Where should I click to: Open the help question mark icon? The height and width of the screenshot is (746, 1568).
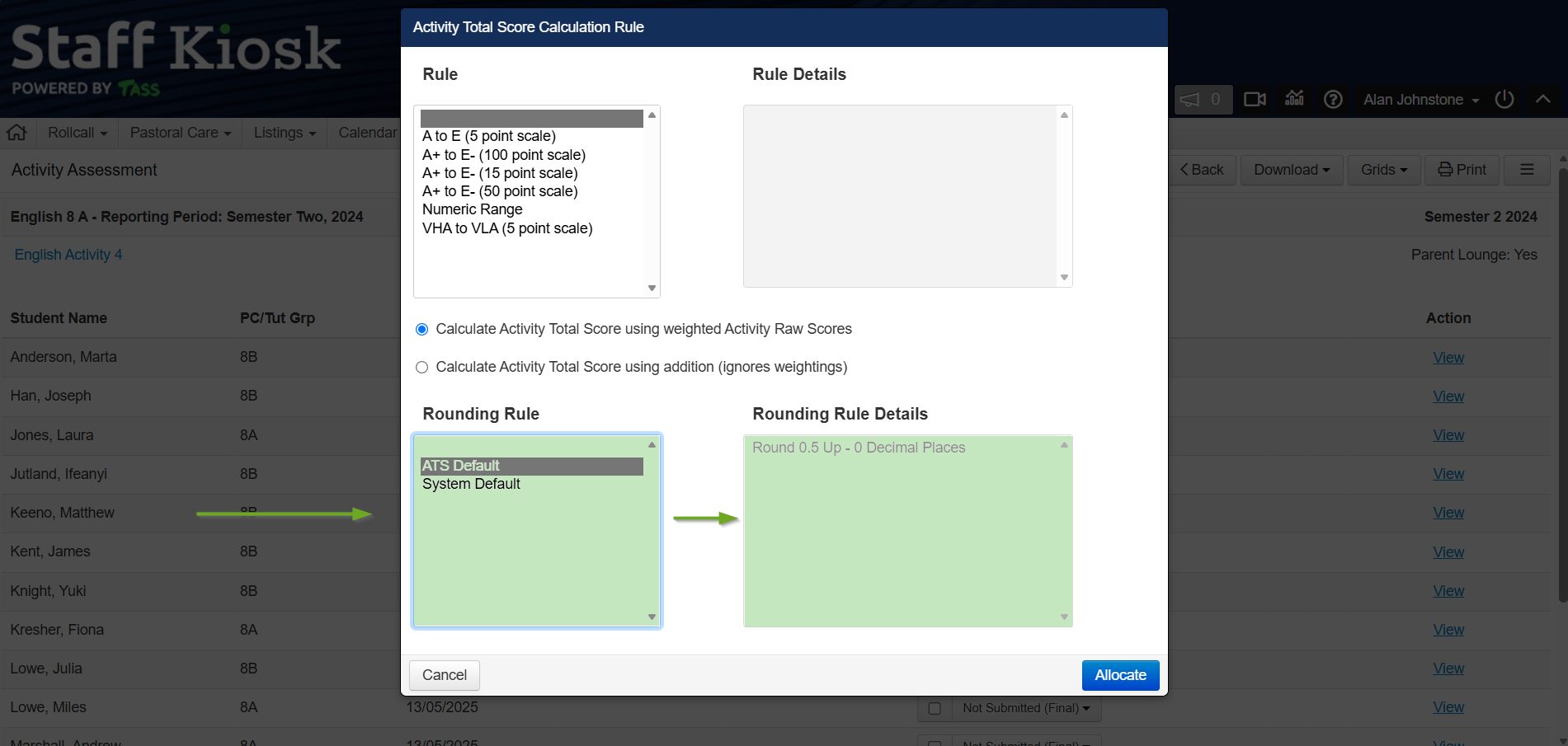coord(1333,100)
